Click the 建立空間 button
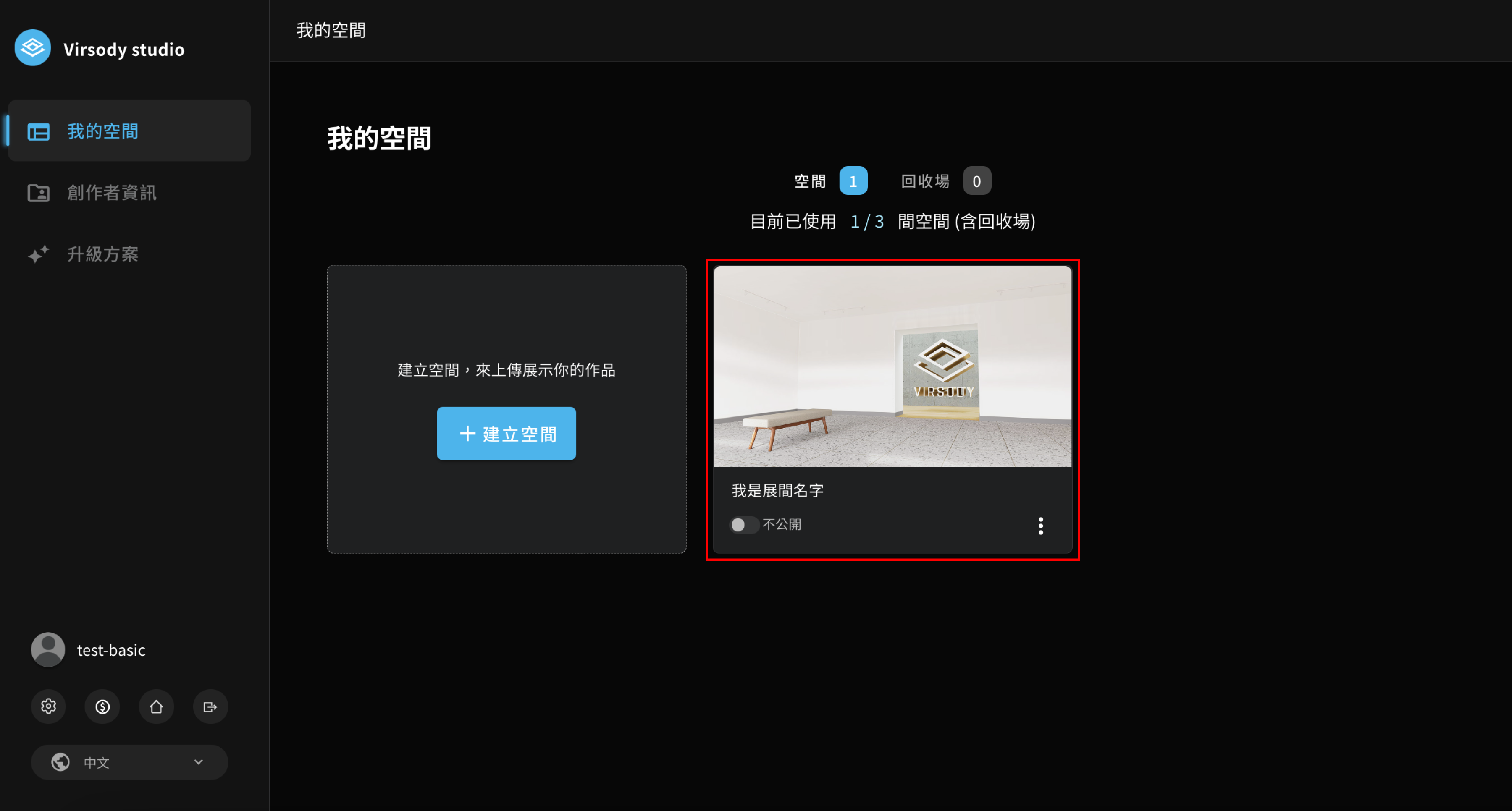Viewport: 1512px width, 811px height. [506, 433]
